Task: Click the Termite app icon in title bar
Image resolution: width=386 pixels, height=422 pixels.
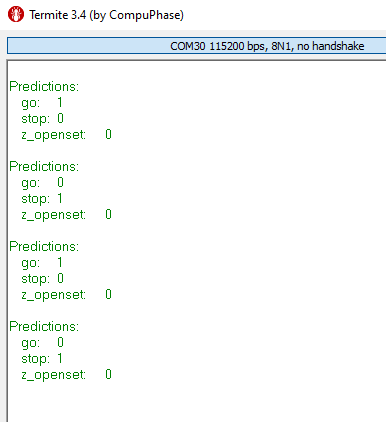Action: click(x=16, y=15)
